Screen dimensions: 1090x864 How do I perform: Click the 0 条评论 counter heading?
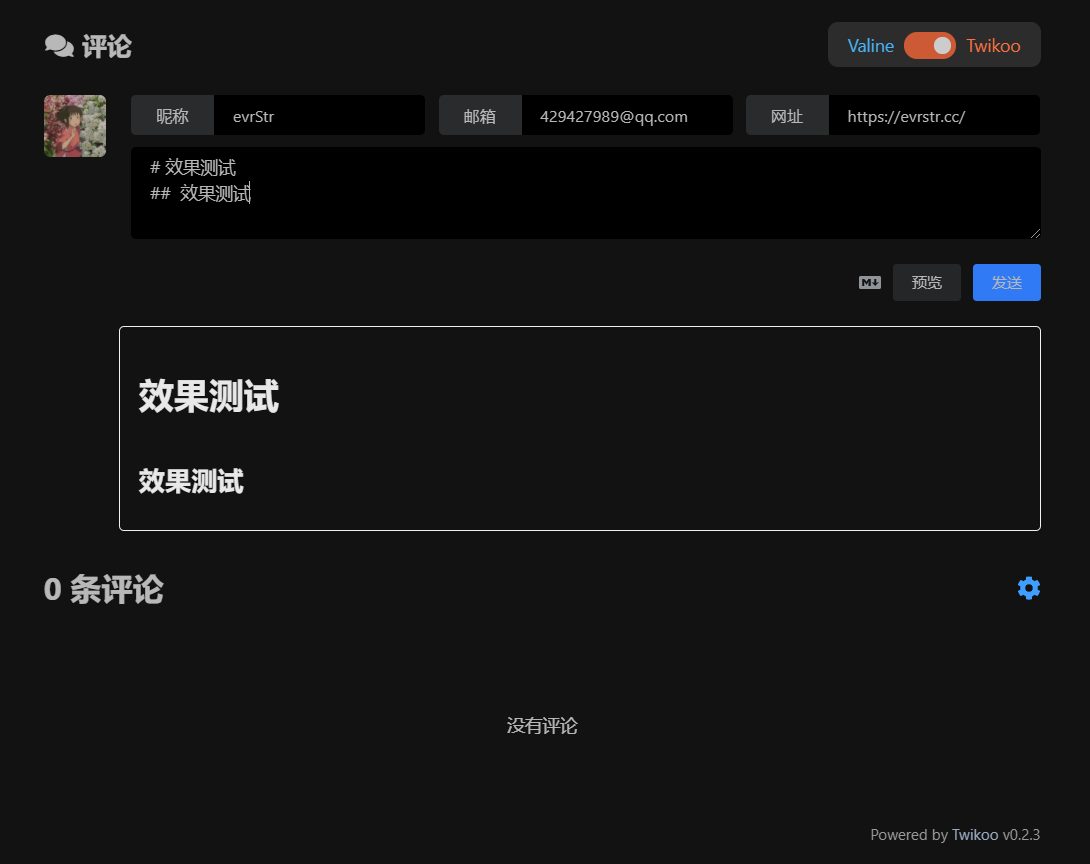[104, 589]
